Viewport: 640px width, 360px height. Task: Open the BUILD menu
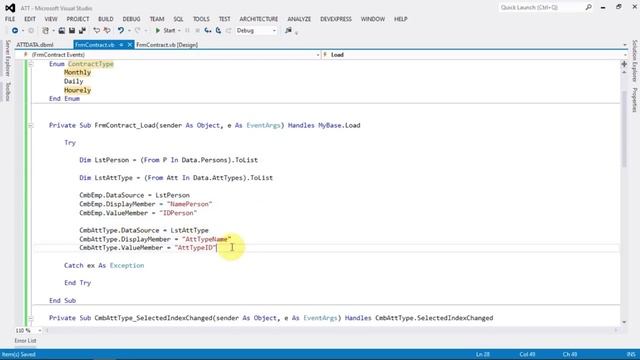[106, 19]
